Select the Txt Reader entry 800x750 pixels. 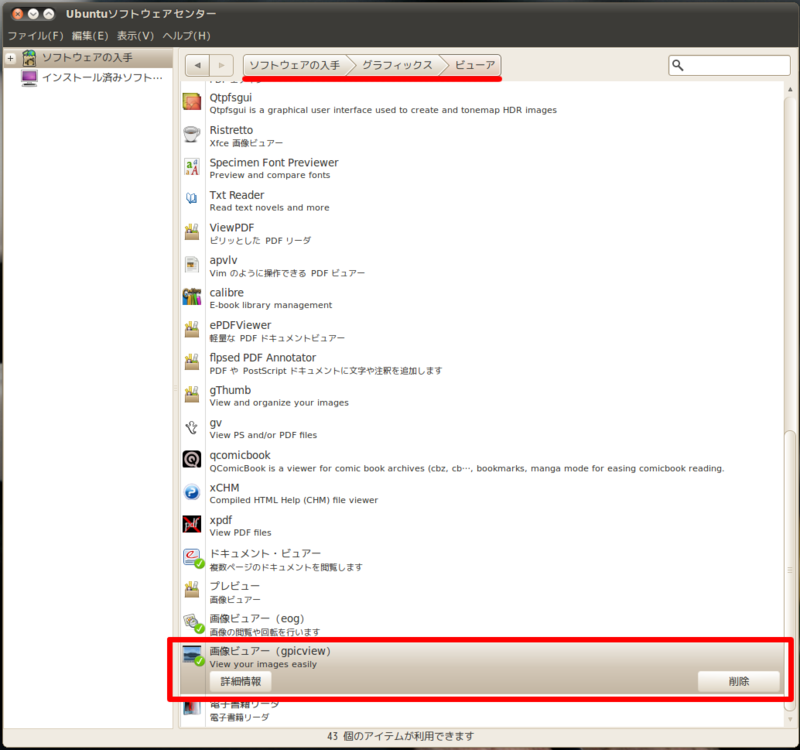point(482,201)
